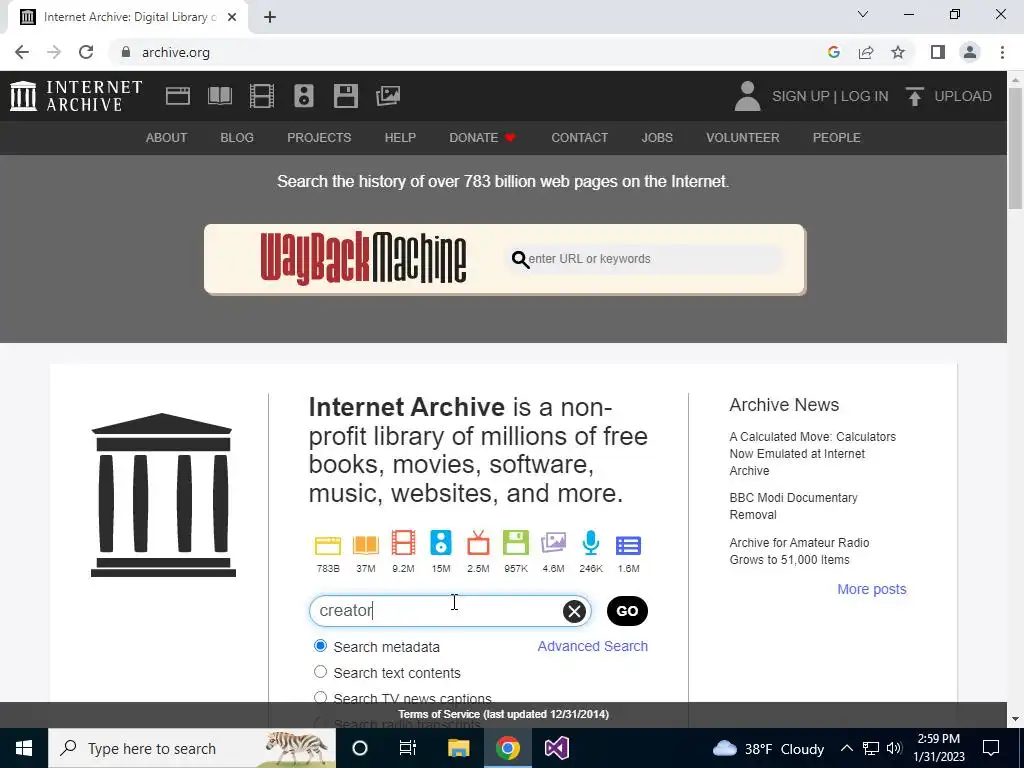Select the movies icon labeled 9.2M
The width and height of the screenshot is (1024, 768).
coord(403,543)
